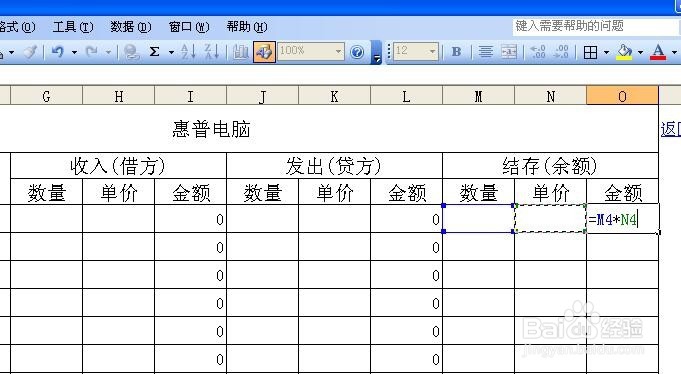Screen dimensions: 681x374
Task: Open the 数据 (Data) menu
Action: click(131, 27)
